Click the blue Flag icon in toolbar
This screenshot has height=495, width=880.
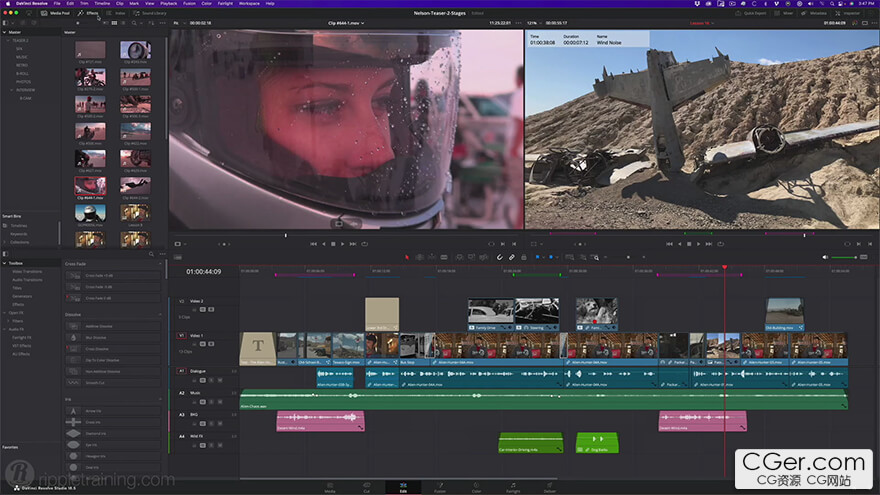coord(536,257)
